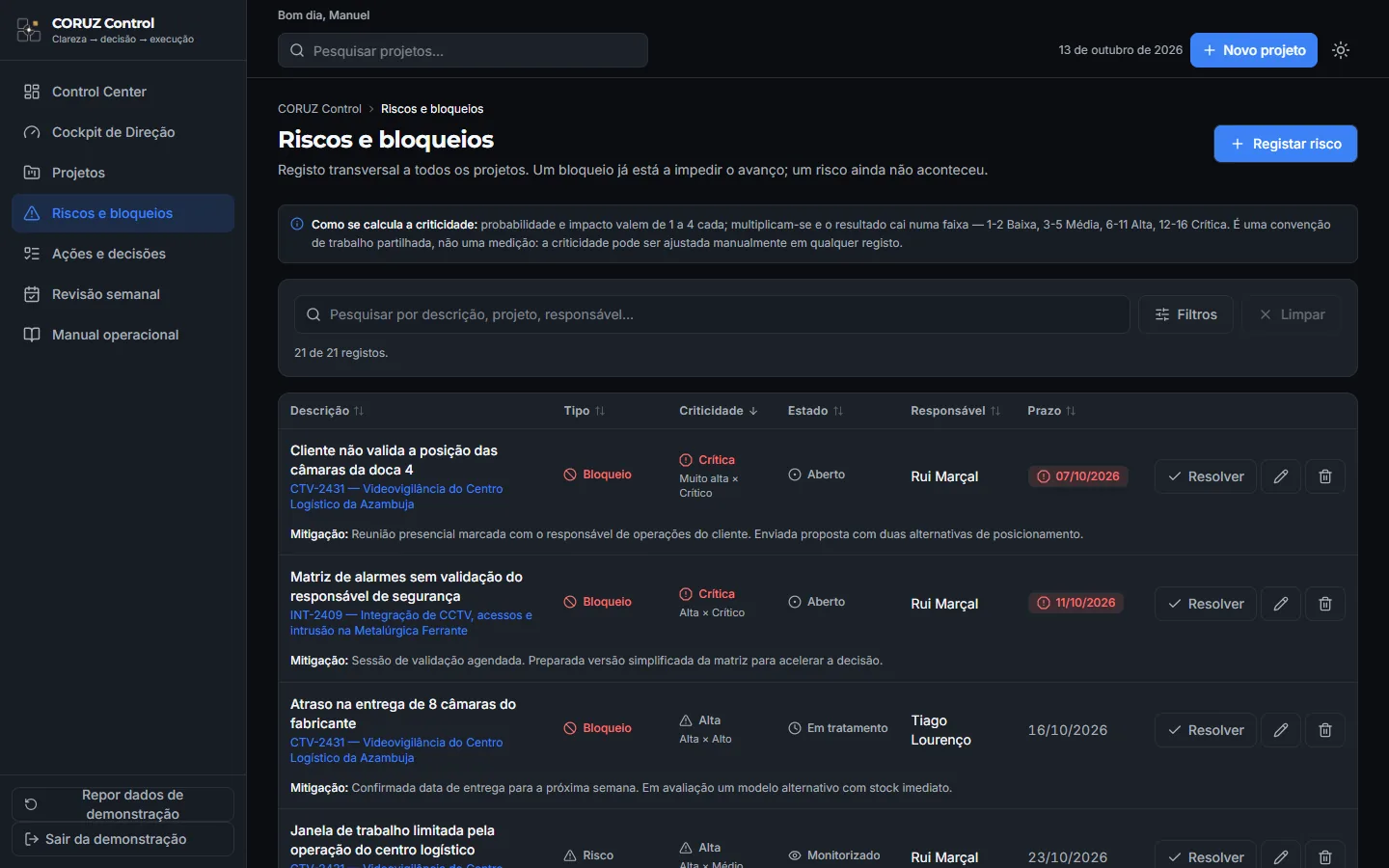Open Ações e decisões page

(x=123, y=254)
